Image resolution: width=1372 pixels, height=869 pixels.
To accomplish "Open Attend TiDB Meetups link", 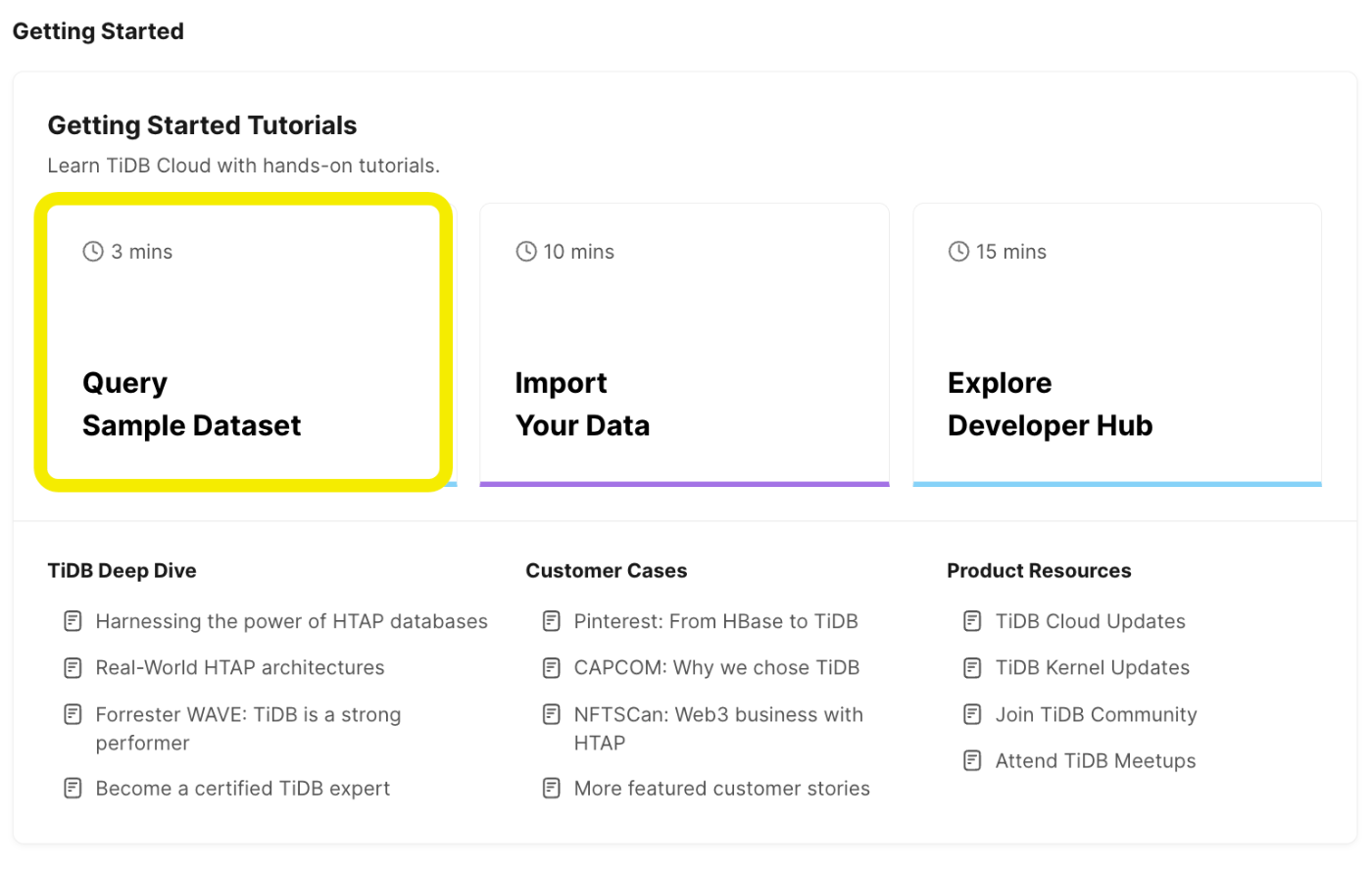I will (1095, 761).
